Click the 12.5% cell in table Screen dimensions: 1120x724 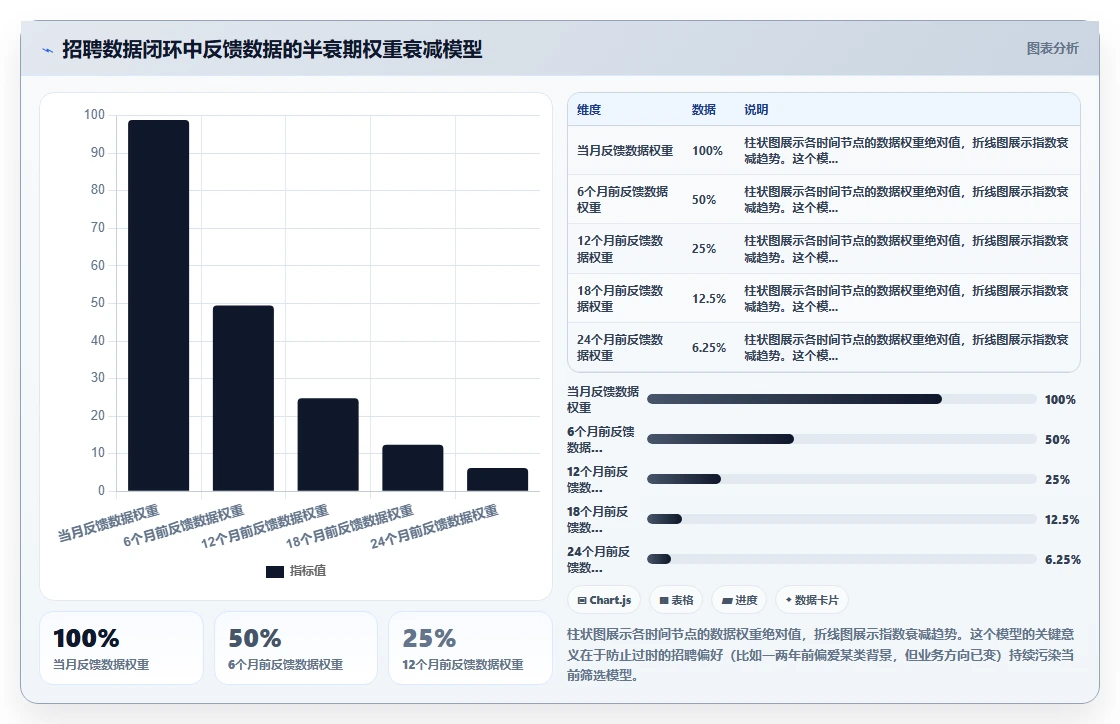(x=709, y=298)
